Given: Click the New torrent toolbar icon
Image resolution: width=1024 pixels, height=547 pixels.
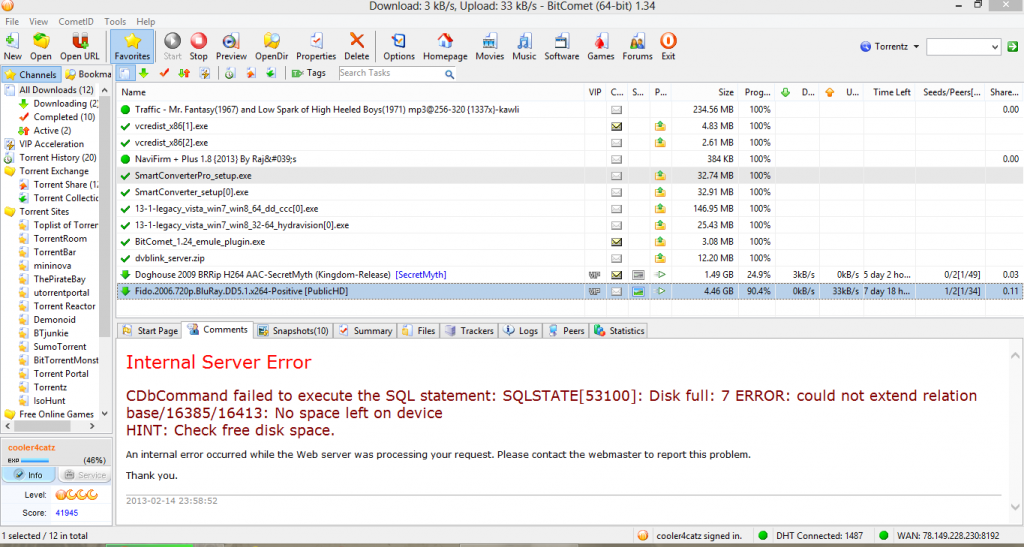Looking at the screenshot, I should coord(12,46).
